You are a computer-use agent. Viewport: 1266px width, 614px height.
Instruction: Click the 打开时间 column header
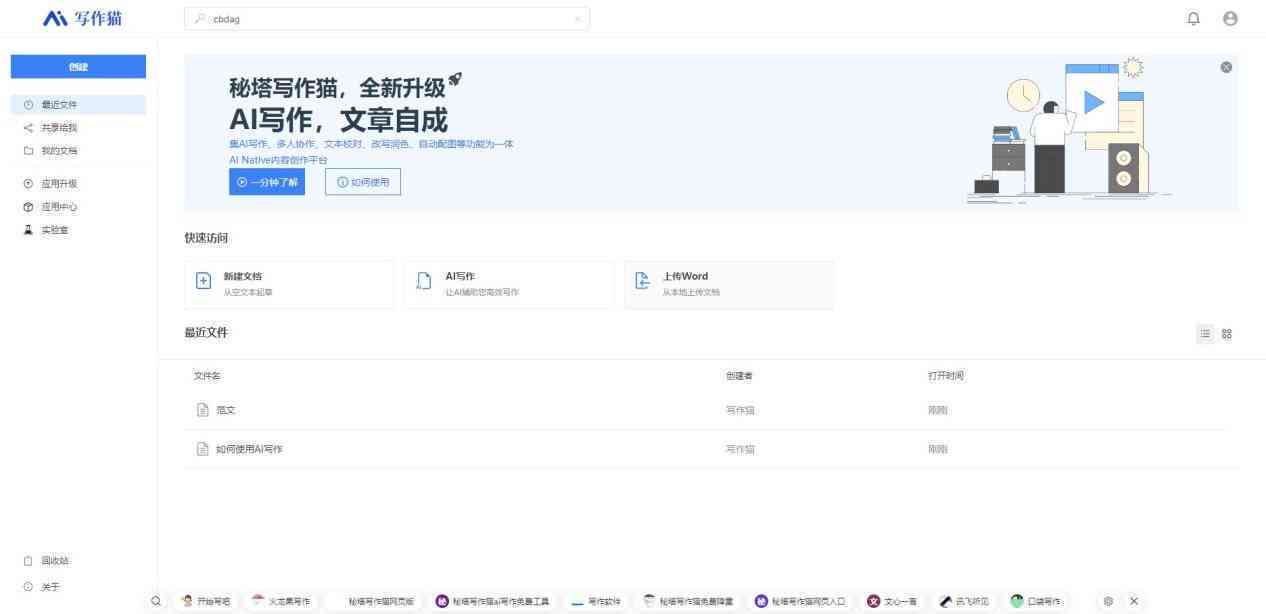[946, 375]
